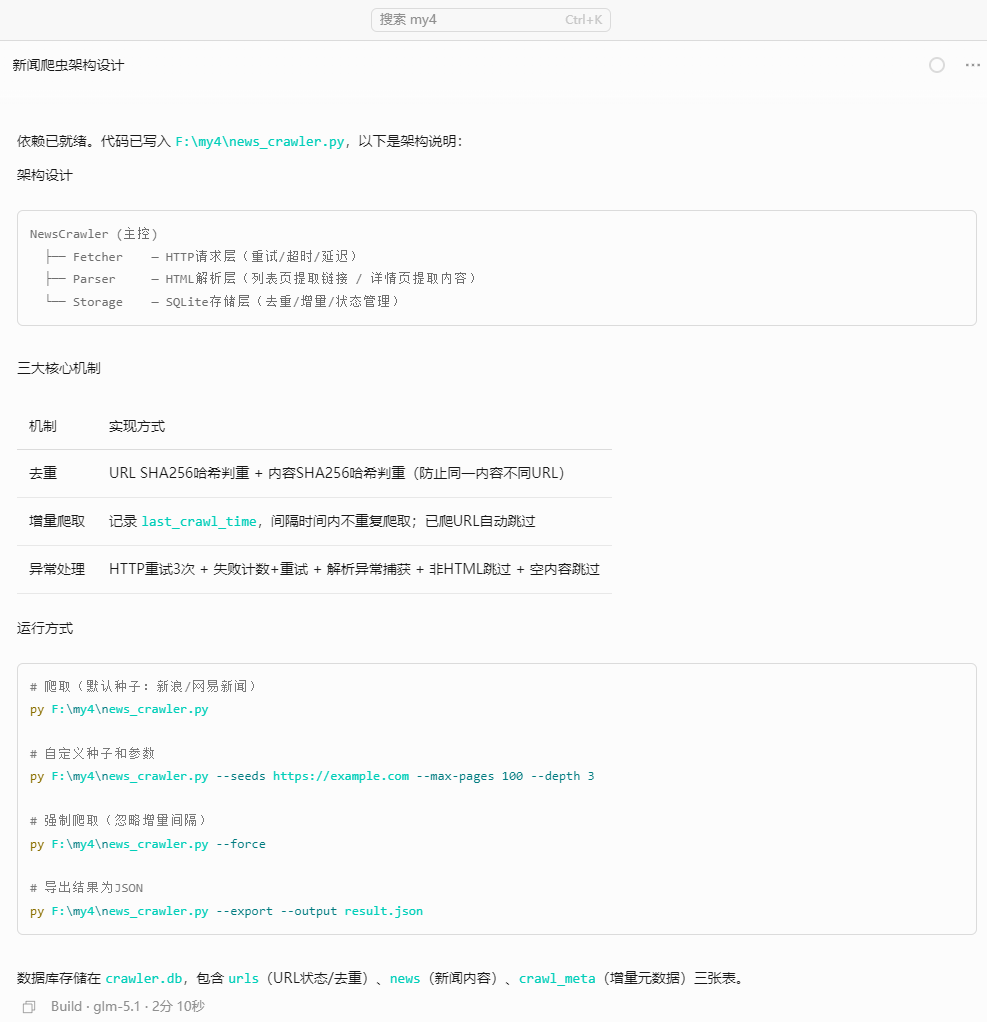Click the 三大核心机制 section heading
The image size is (987, 1022).
coord(58,368)
